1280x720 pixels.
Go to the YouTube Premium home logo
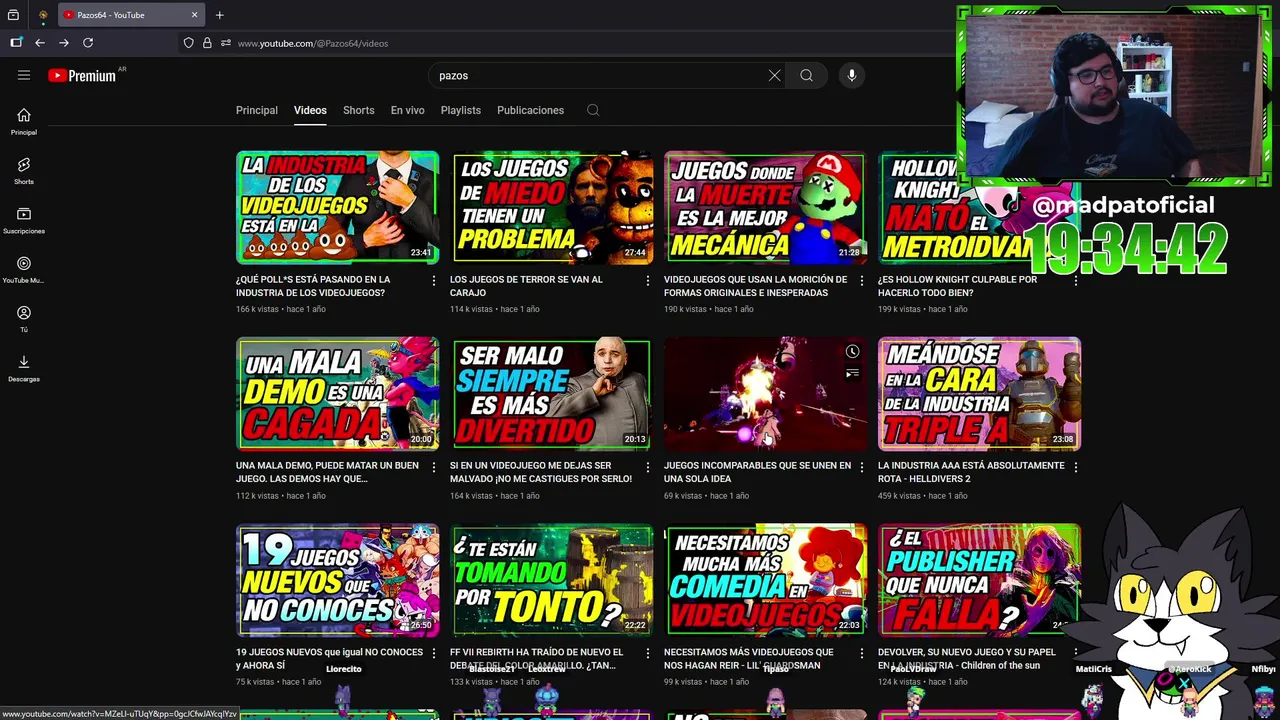(82, 76)
